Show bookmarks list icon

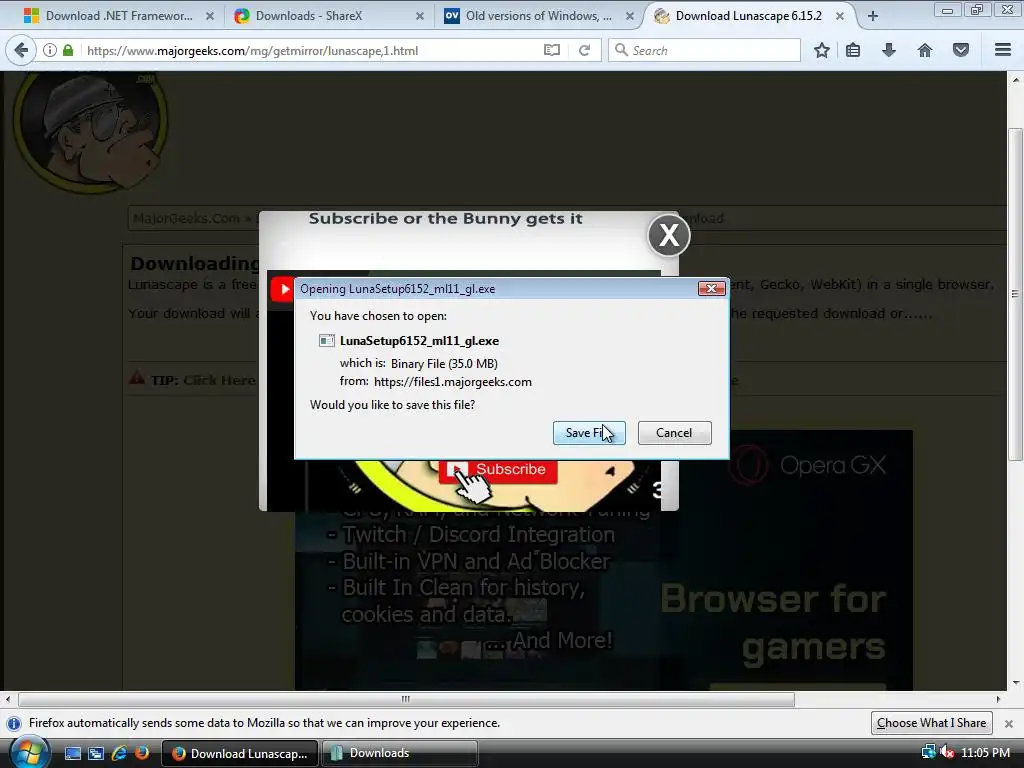coord(853,50)
